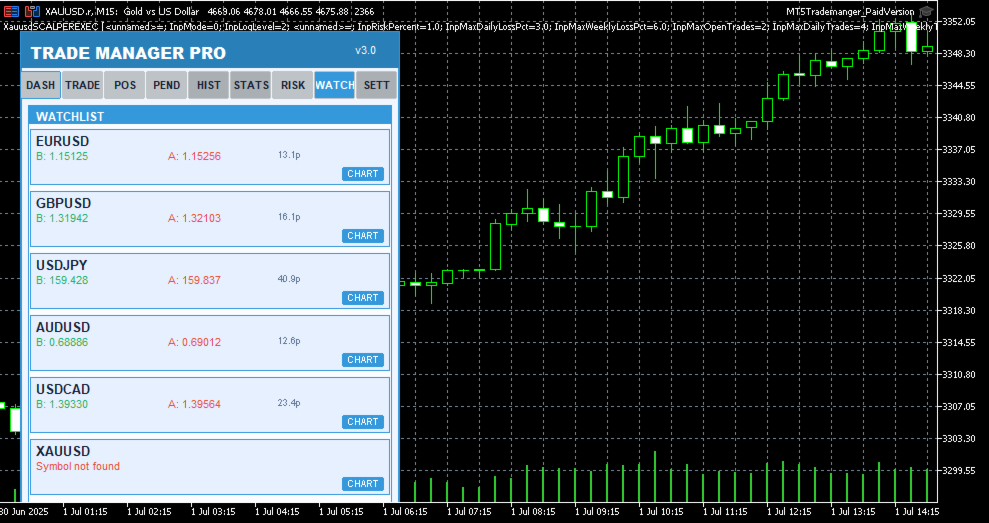This screenshot has width=989, height=523.
Task: Switch to the TRADE tab
Action: point(83,85)
